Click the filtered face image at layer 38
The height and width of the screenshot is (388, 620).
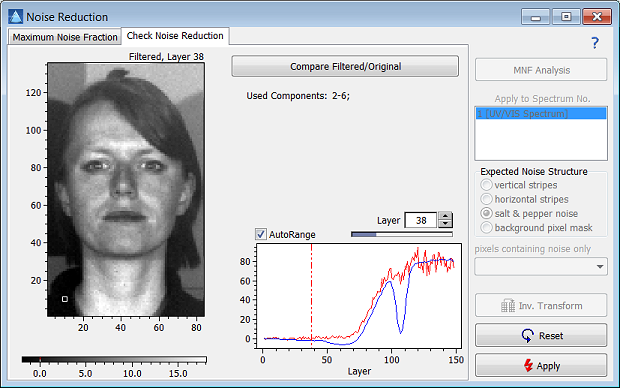click(126, 189)
